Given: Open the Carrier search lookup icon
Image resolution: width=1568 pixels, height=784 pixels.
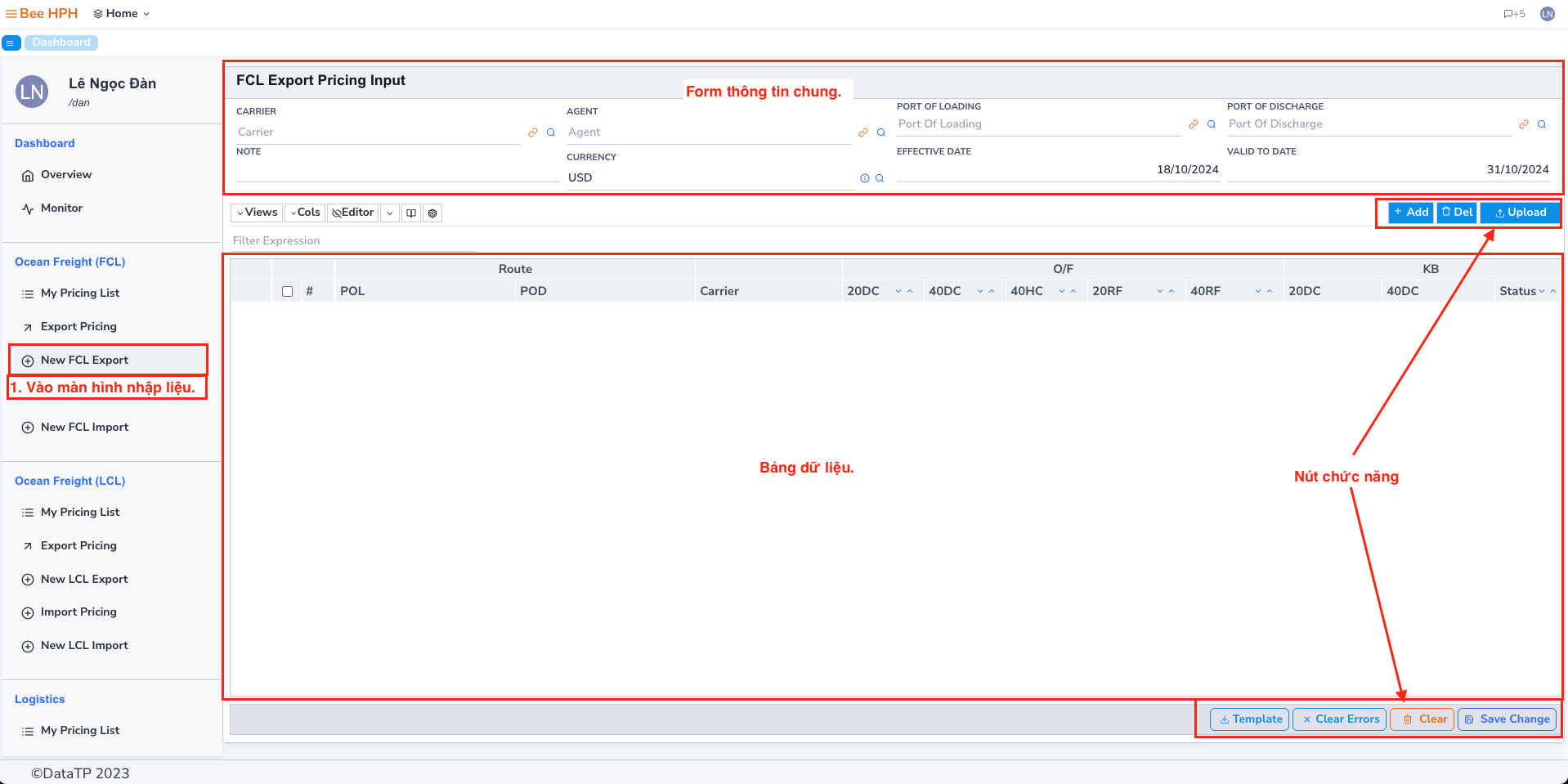Looking at the screenshot, I should 550,132.
